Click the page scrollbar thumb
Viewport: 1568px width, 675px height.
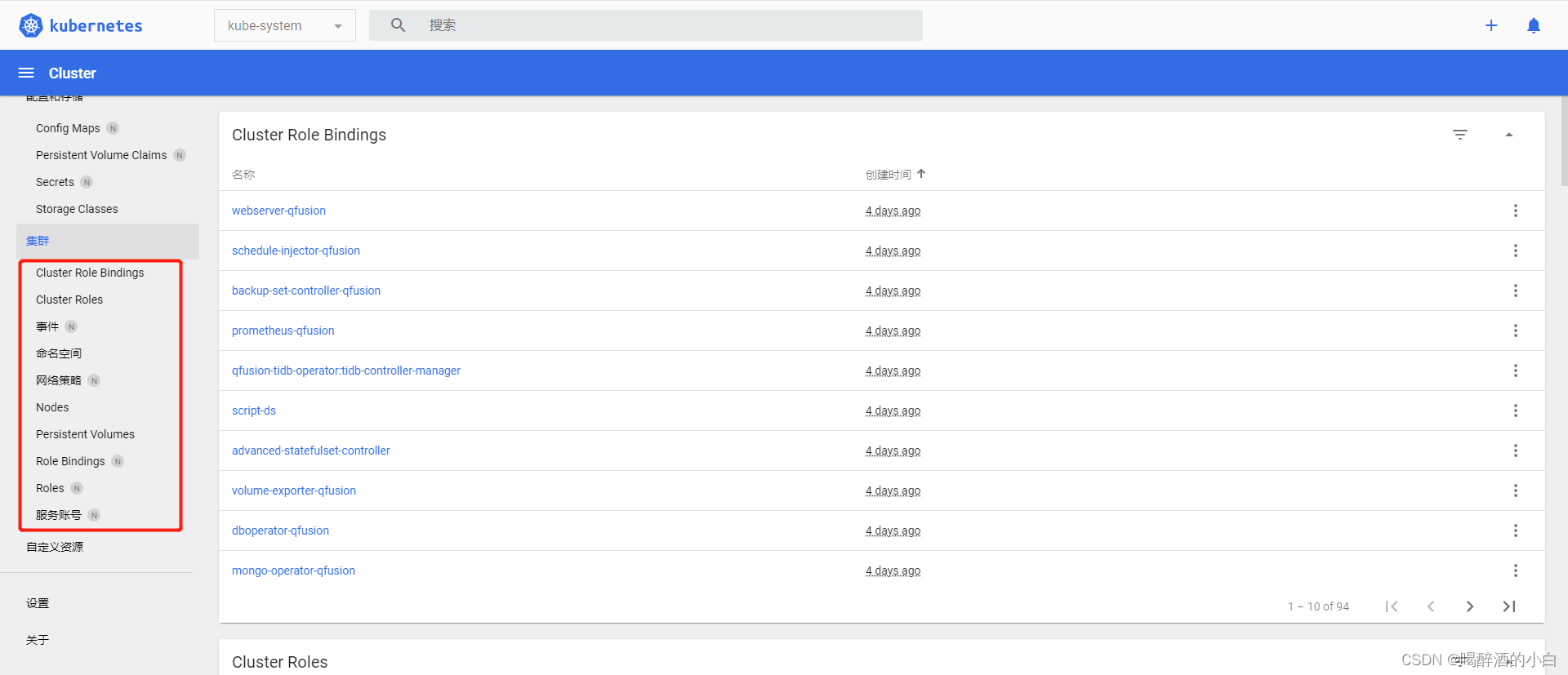pyautogui.click(x=1564, y=141)
